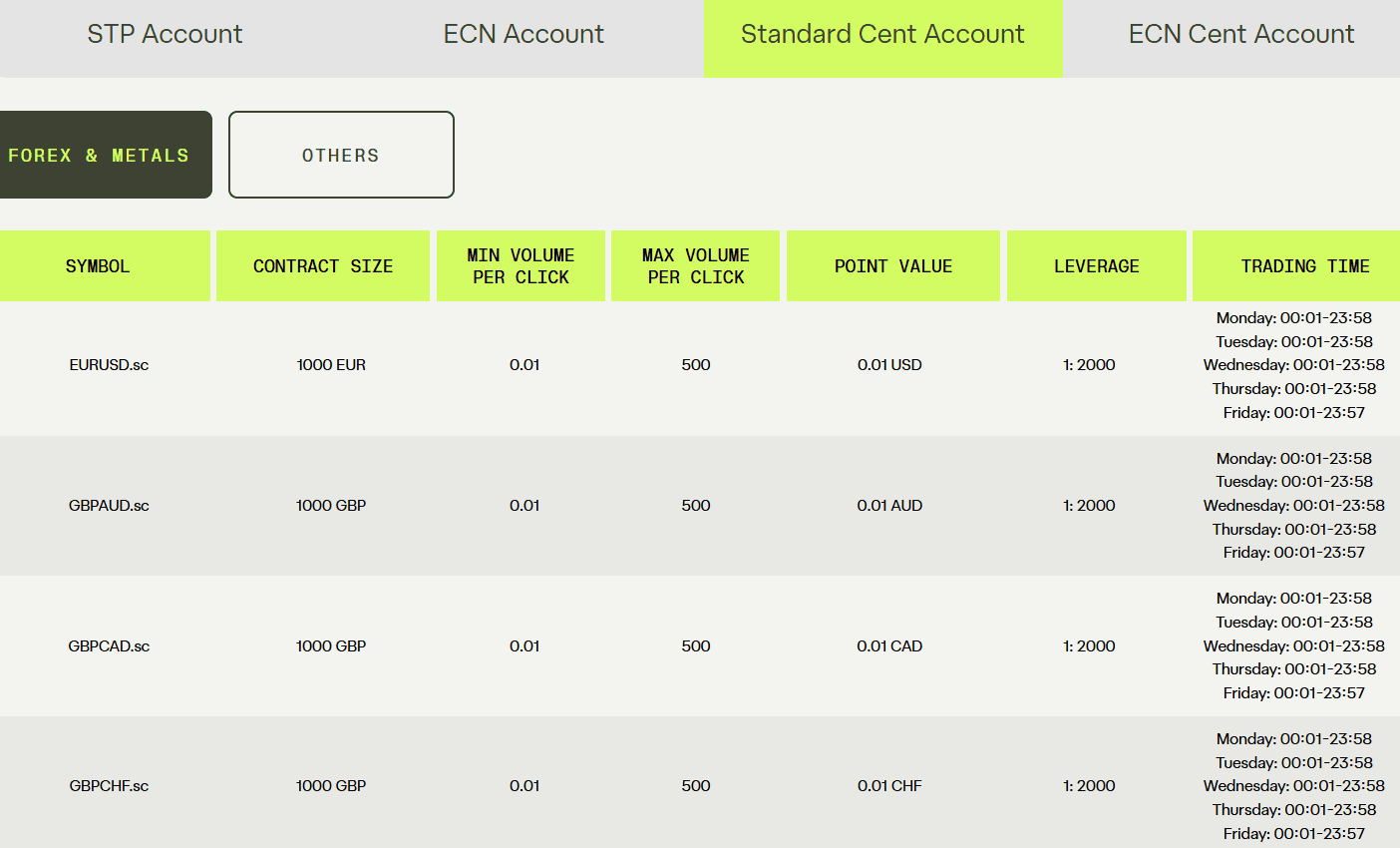Select the Min Volume Per Click header
This screenshot has width=1400, height=848.
pyautogui.click(x=521, y=266)
